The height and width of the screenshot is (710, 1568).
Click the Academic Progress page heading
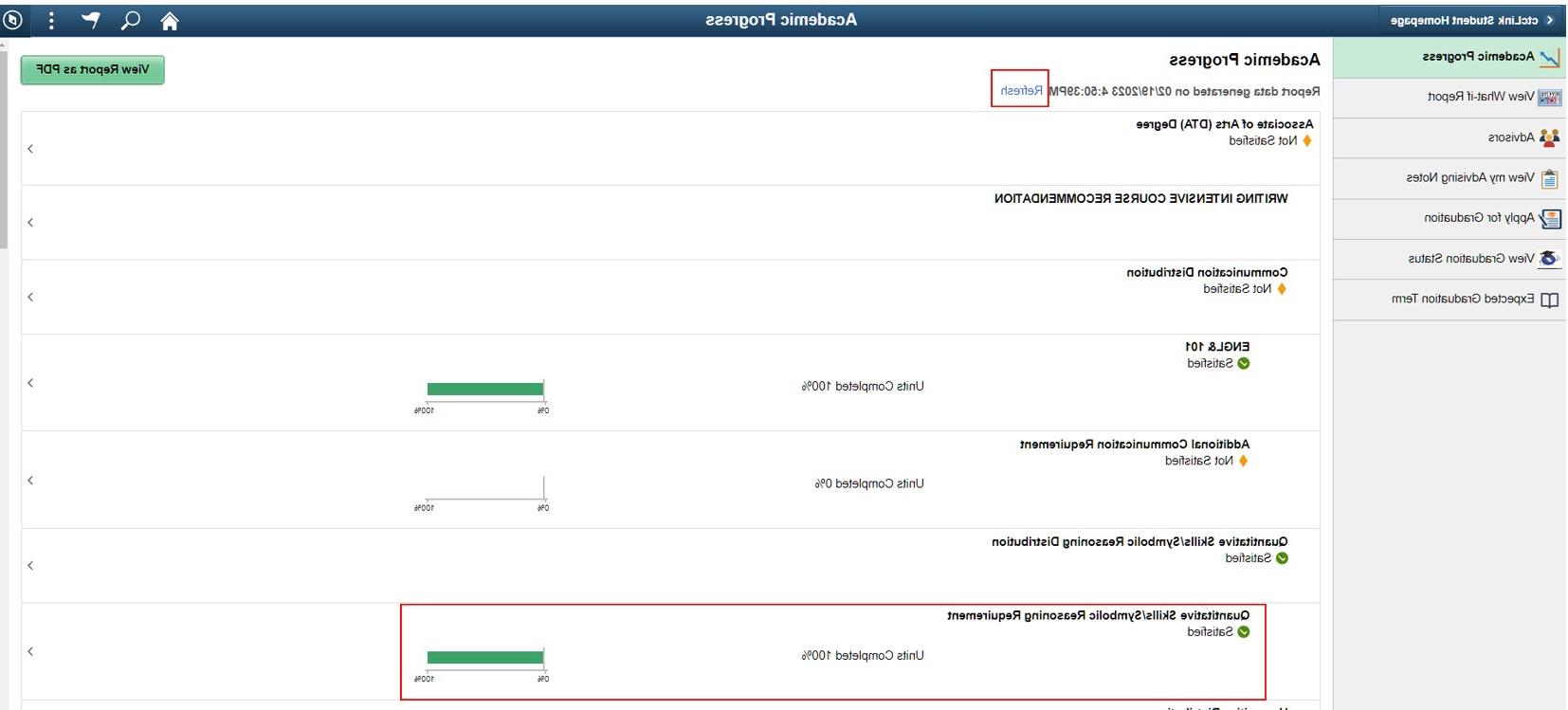pos(1244,60)
